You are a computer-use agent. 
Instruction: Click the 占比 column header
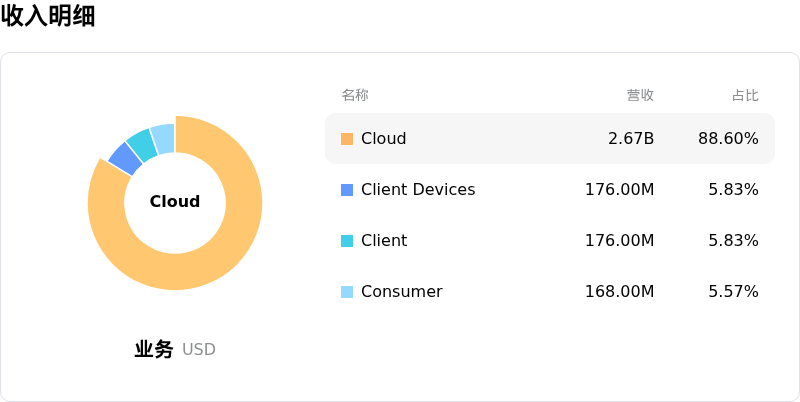point(745,95)
